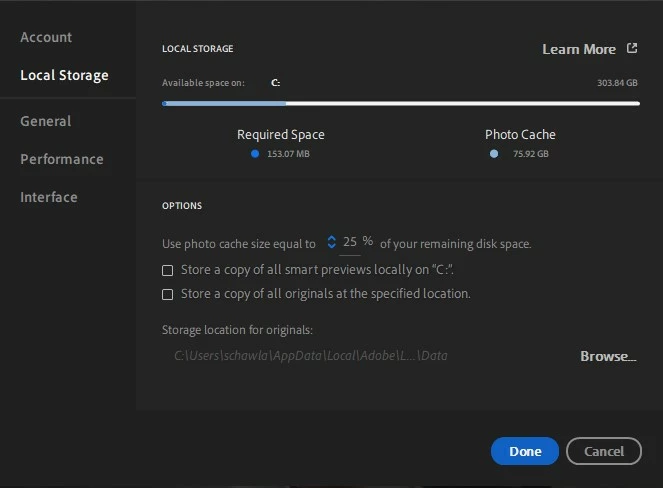Click the Storage location for originals label
The image size is (663, 488).
coord(237,330)
